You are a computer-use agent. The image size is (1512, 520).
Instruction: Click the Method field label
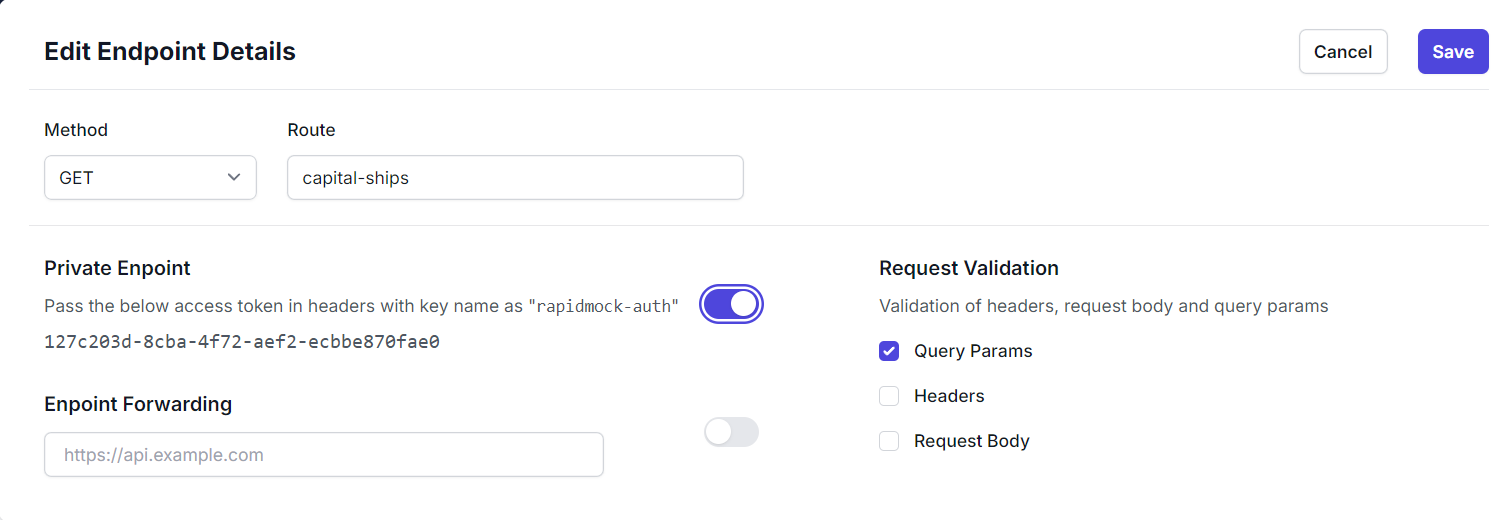tap(76, 130)
